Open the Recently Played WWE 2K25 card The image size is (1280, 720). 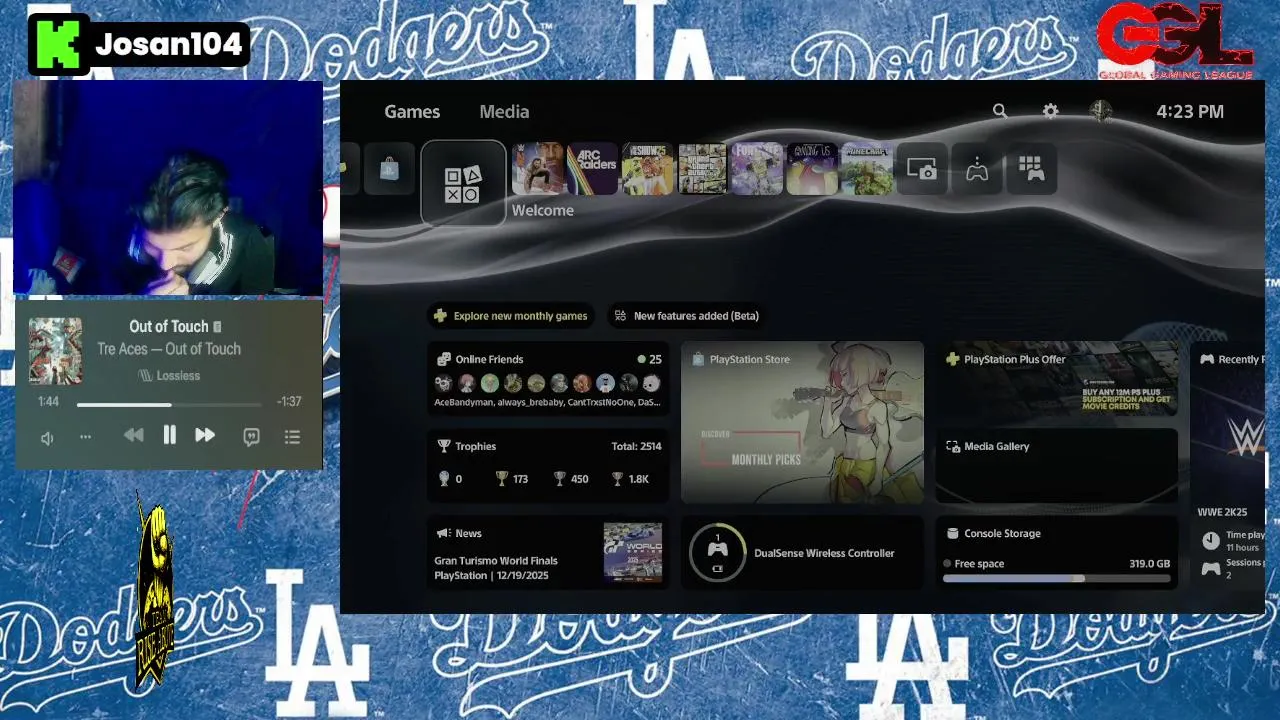[1228, 465]
